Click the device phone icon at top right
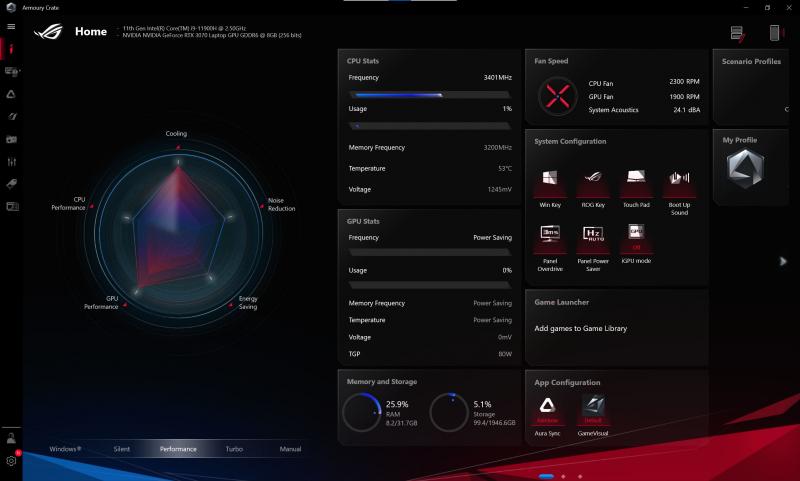Screen dimensions: 800x481 (x=775, y=33)
